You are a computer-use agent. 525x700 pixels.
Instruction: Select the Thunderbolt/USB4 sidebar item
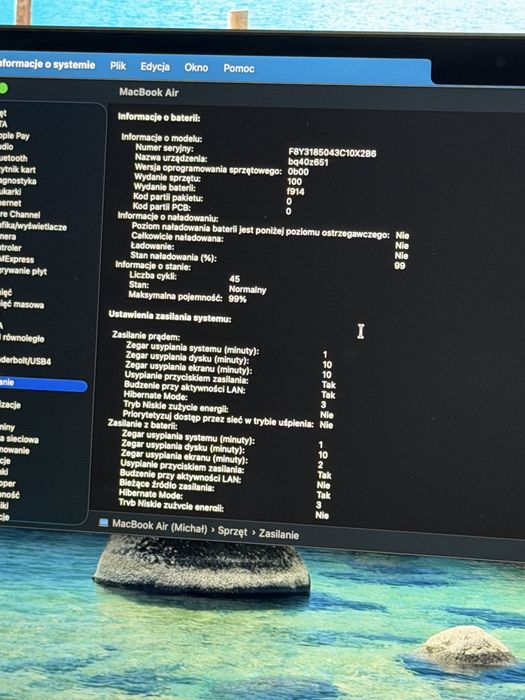[25, 361]
